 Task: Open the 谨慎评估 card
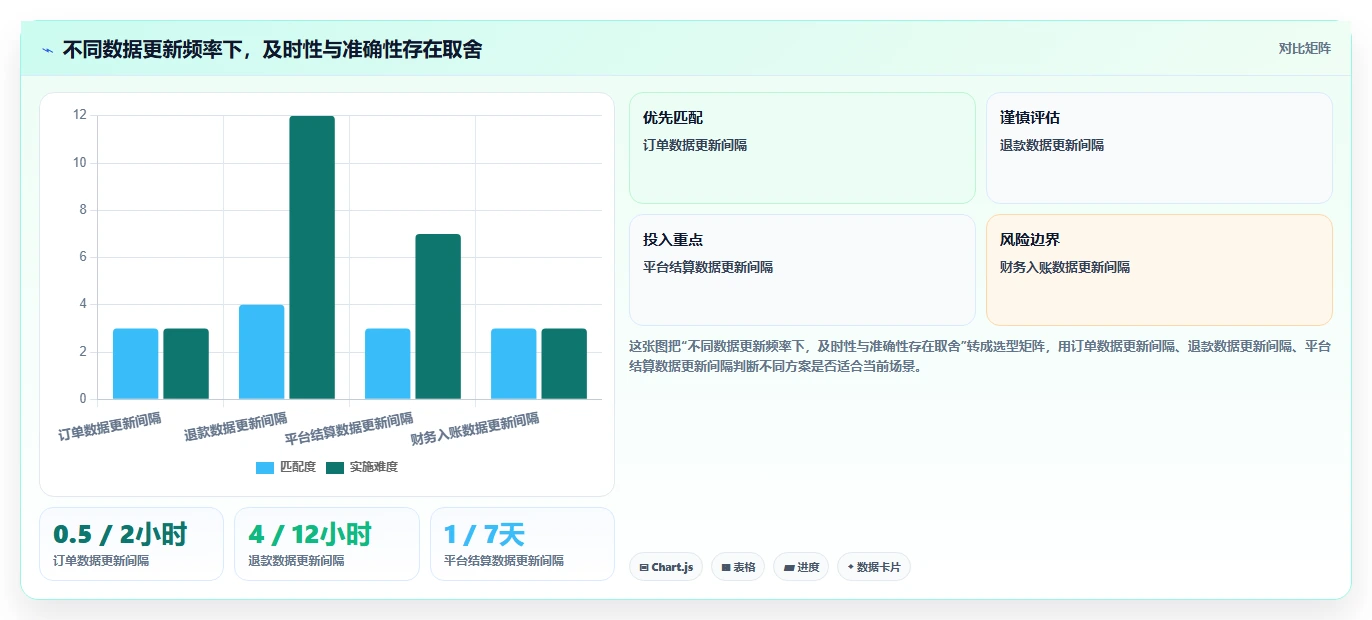coord(1159,148)
